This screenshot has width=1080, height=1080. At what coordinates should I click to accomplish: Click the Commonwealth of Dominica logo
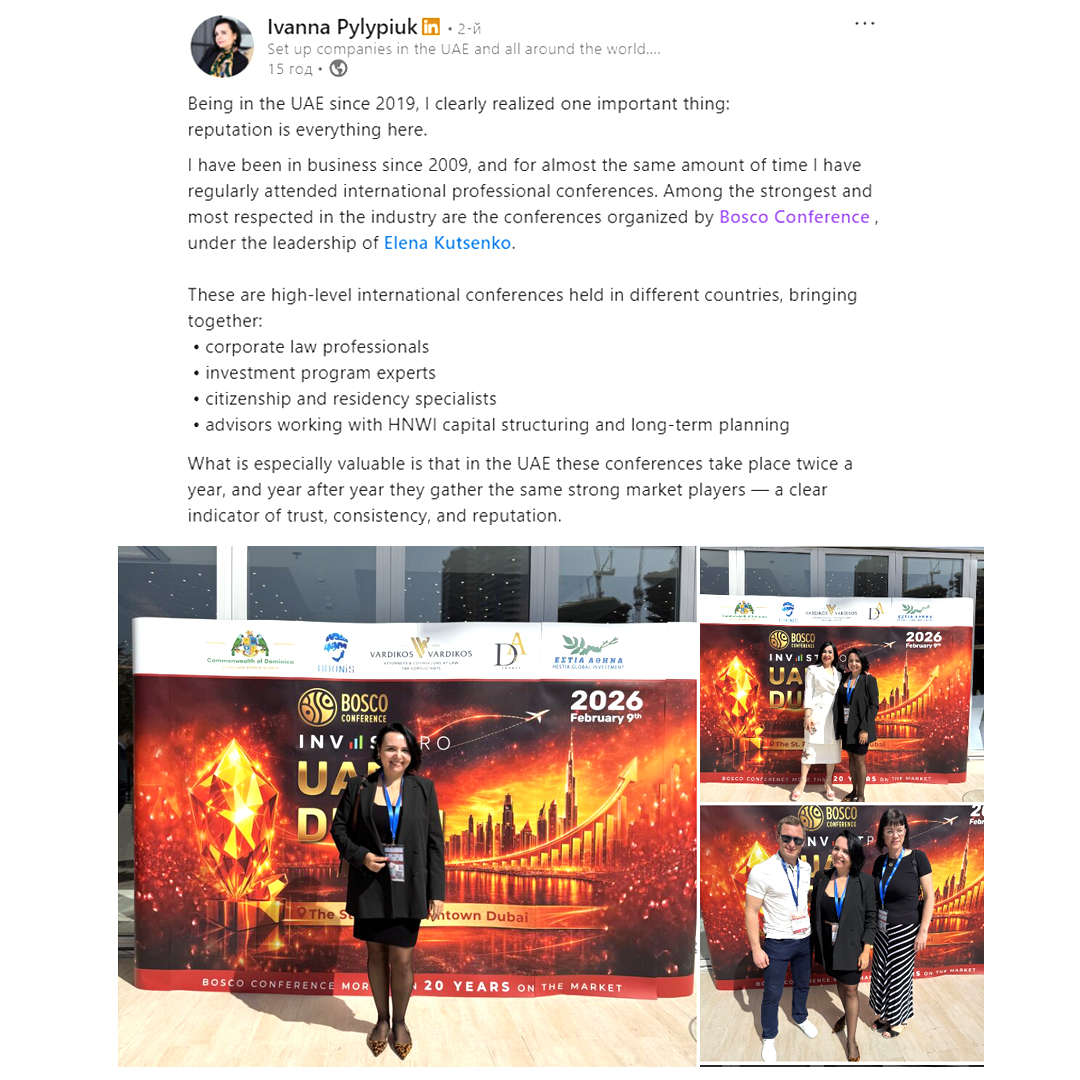pyautogui.click(x=250, y=650)
